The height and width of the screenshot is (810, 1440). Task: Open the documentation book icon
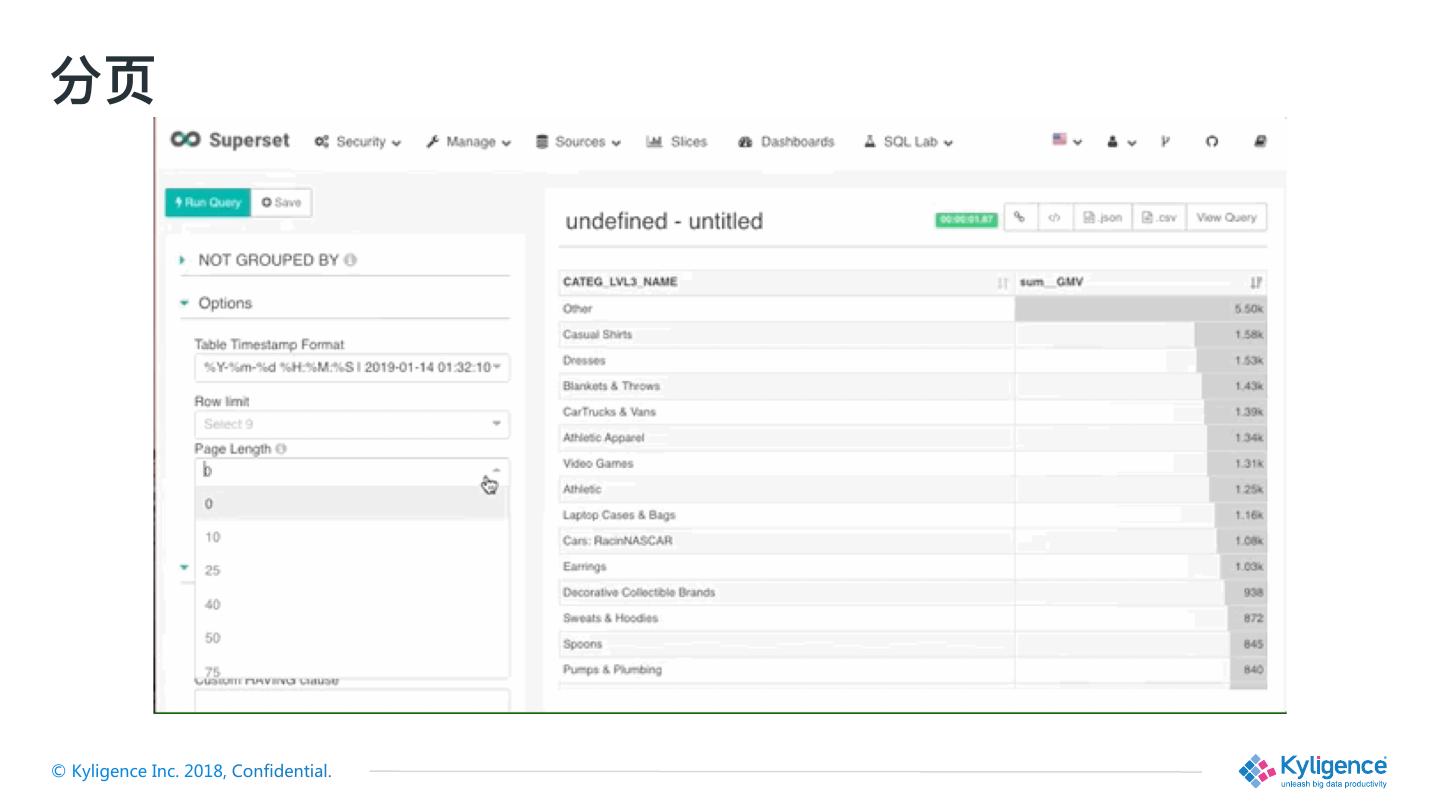click(1260, 142)
